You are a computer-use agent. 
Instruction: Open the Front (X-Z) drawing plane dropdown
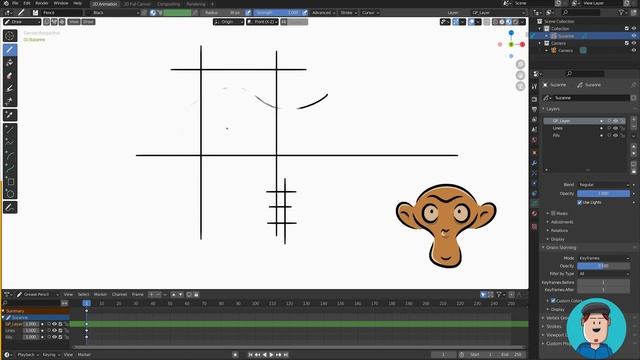tap(262, 22)
